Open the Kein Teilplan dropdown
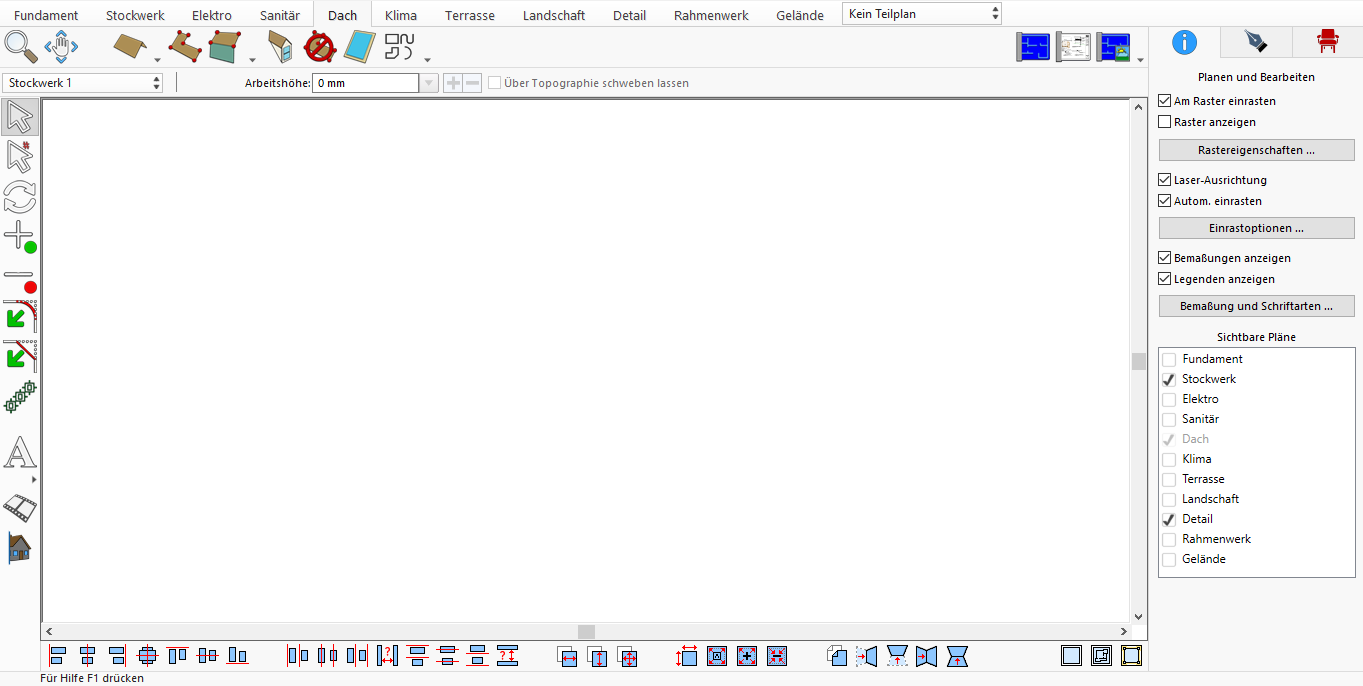The width and height of the screenshot is (1363, 686). (x=922, y=14)
